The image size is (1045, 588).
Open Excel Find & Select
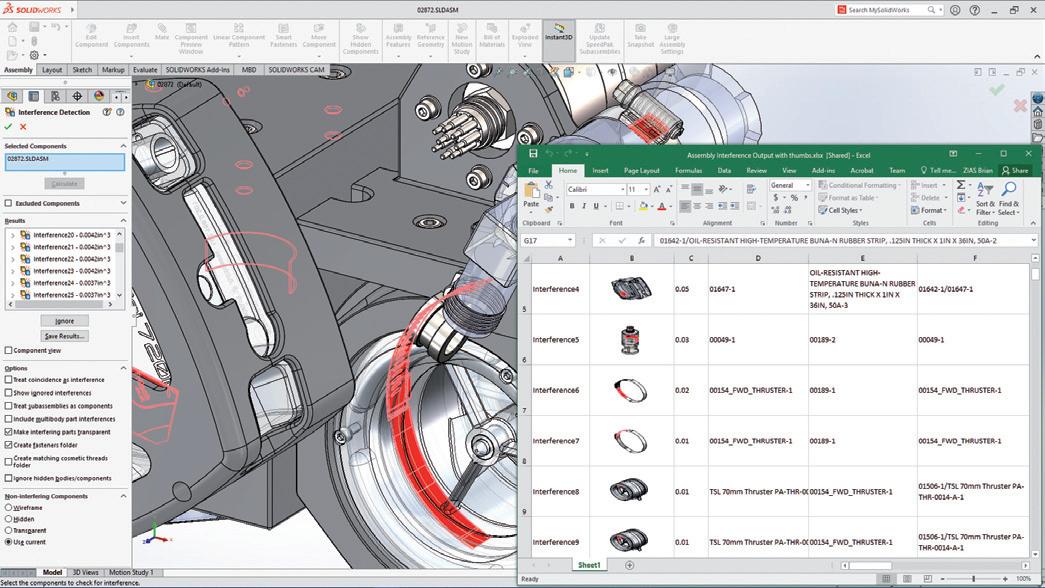1008,199
